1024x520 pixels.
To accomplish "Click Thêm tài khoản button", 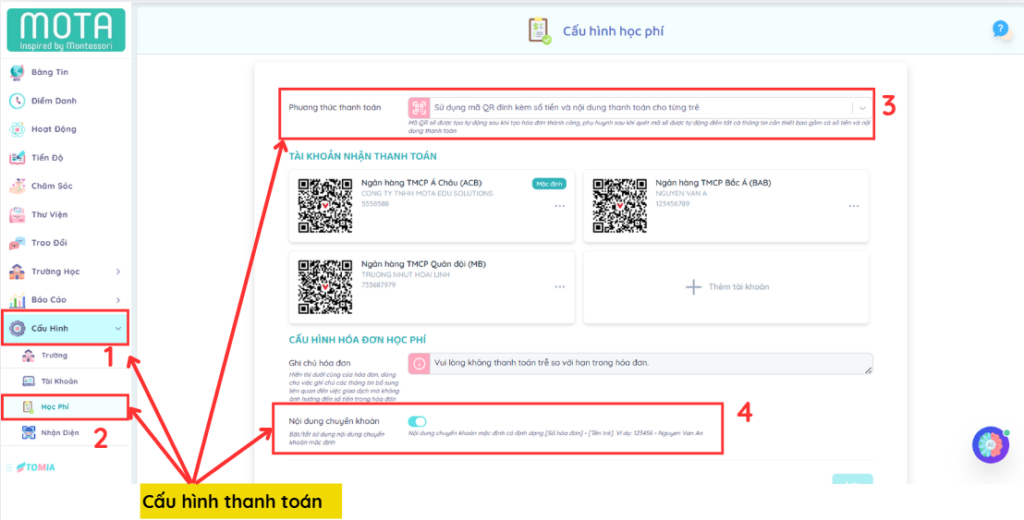I will pos(727,287).
